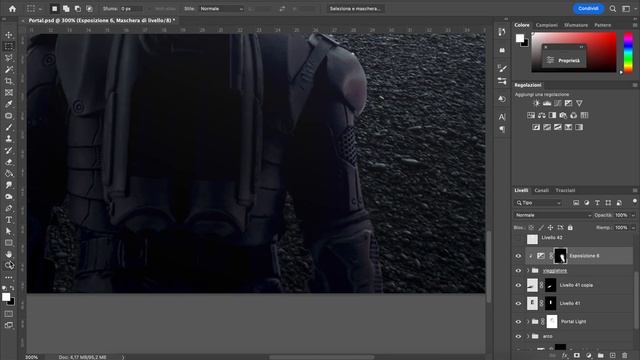This screenshot has height=360, width=640.
Task: Select the Type tool
Action: click(x=9, y=220)
